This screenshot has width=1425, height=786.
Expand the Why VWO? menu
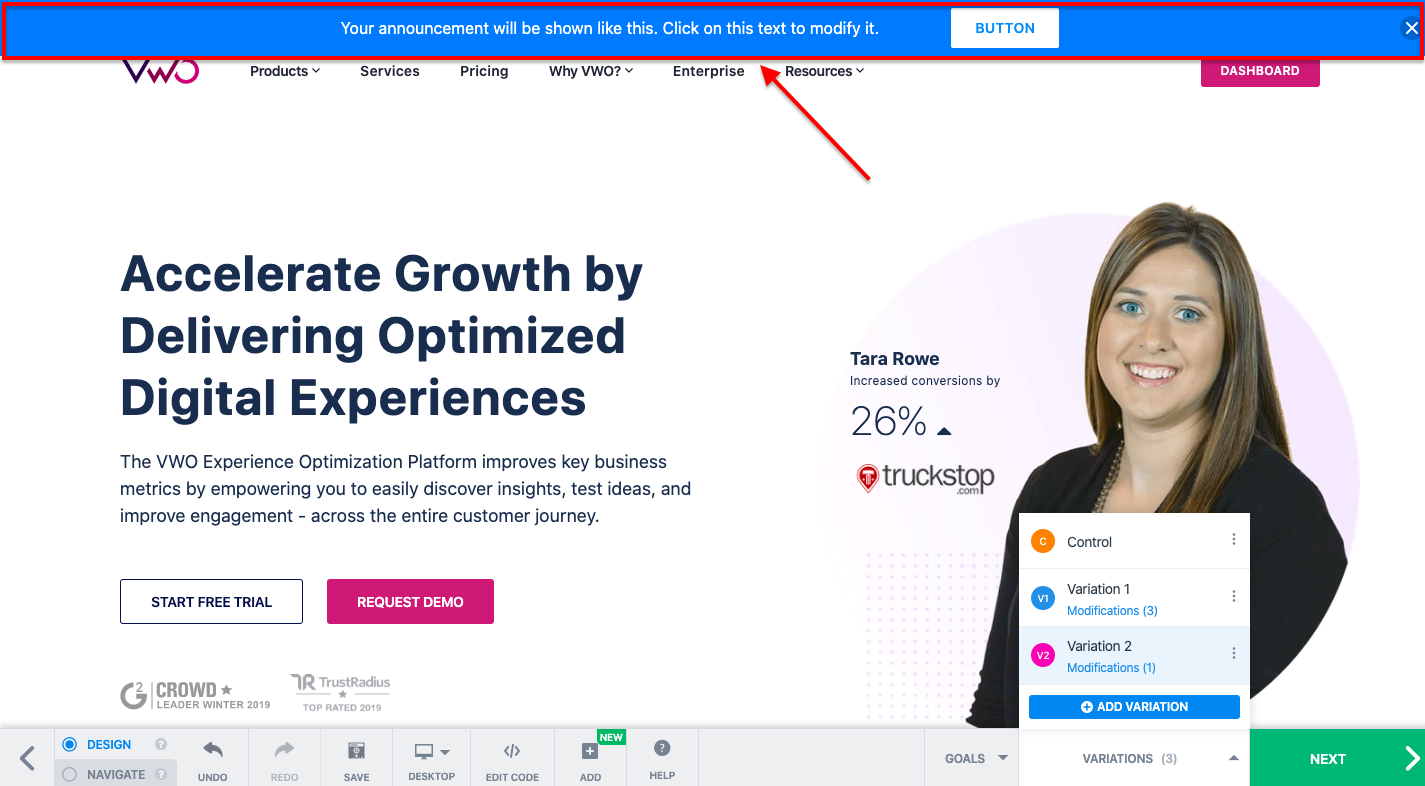click(591, 71)
